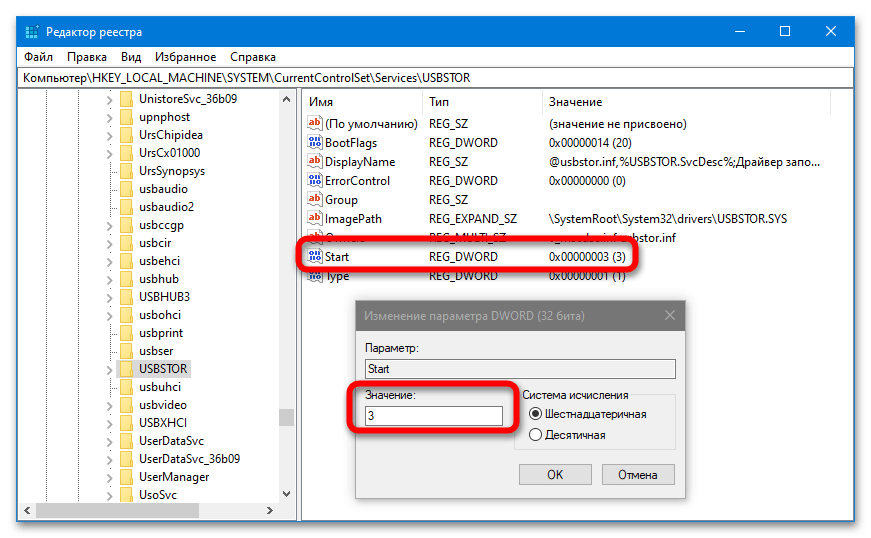
Task: Click the DisplayName string value icon
Action: 314,162
